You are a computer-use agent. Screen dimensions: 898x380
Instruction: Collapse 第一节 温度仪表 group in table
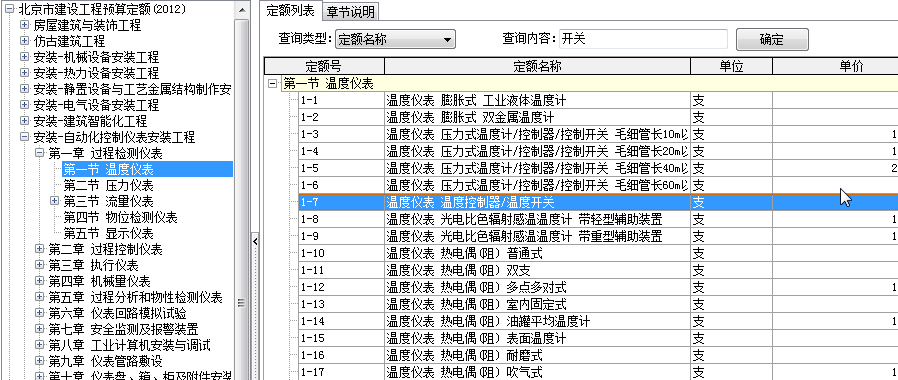tap(273, 84)
